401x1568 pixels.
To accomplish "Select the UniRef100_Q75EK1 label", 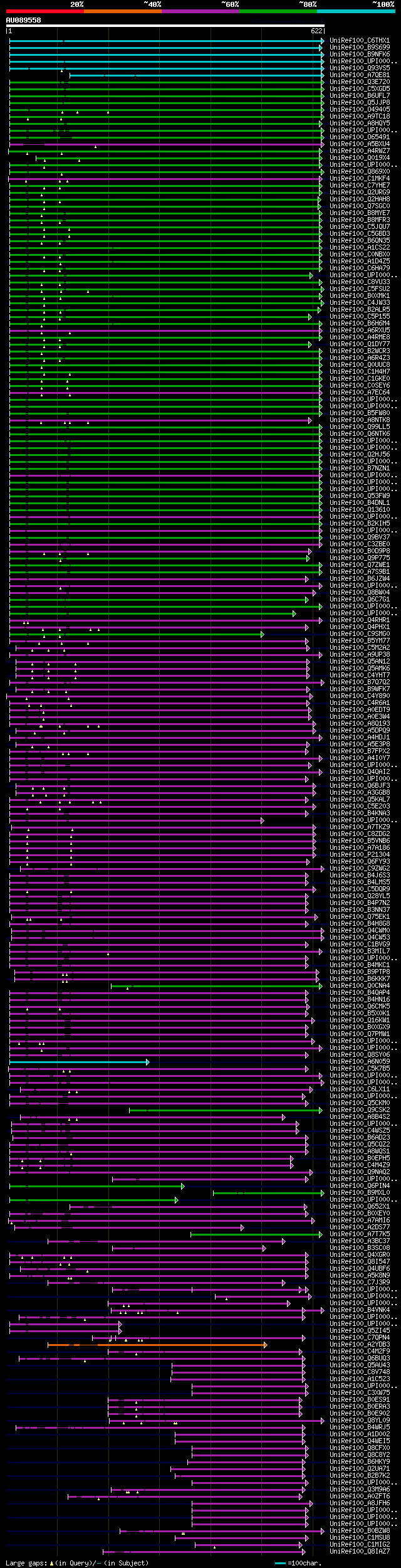I will click(360, 917).
